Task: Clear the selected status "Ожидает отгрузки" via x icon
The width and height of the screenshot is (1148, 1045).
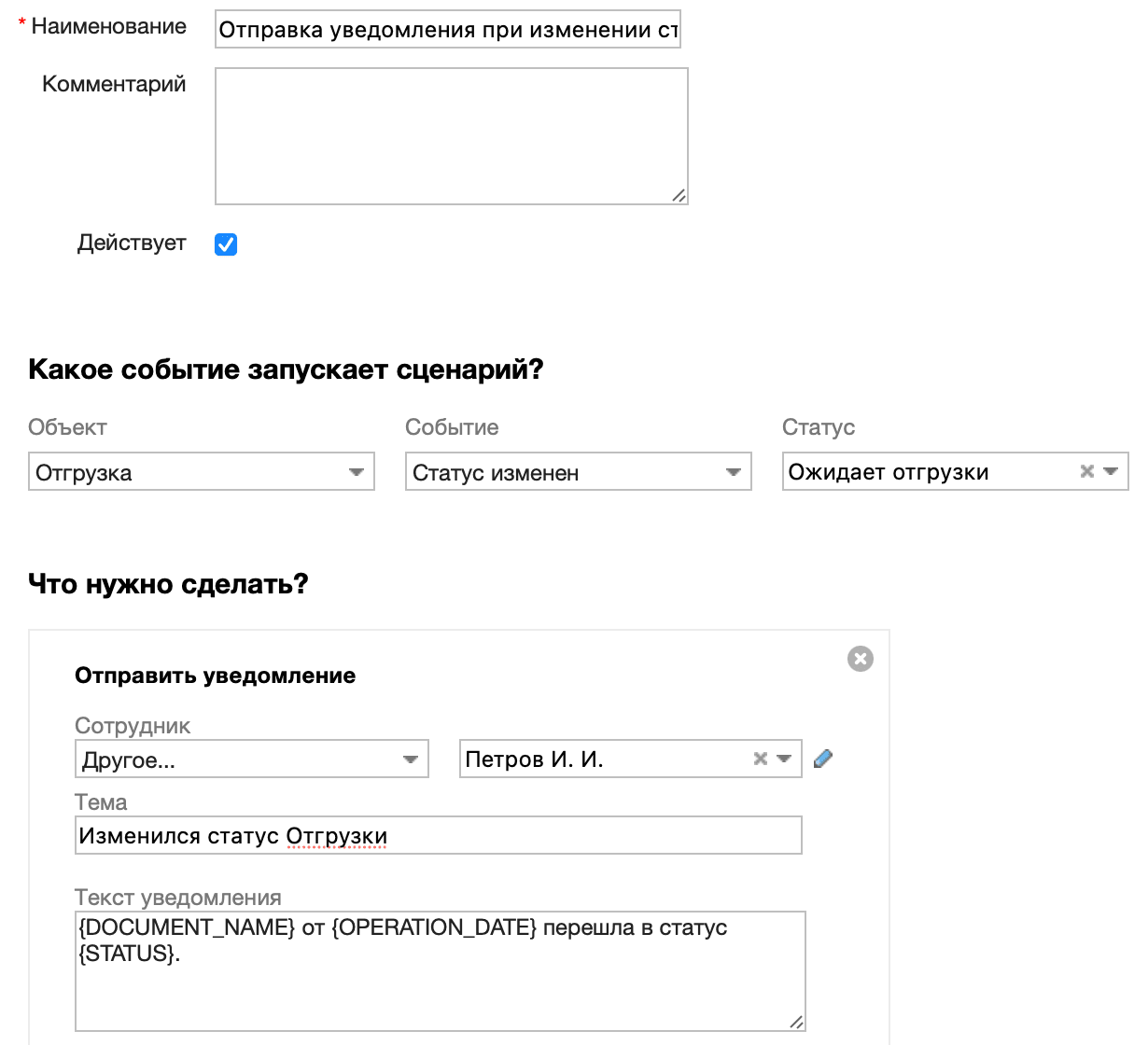Action: [1086, 472]
